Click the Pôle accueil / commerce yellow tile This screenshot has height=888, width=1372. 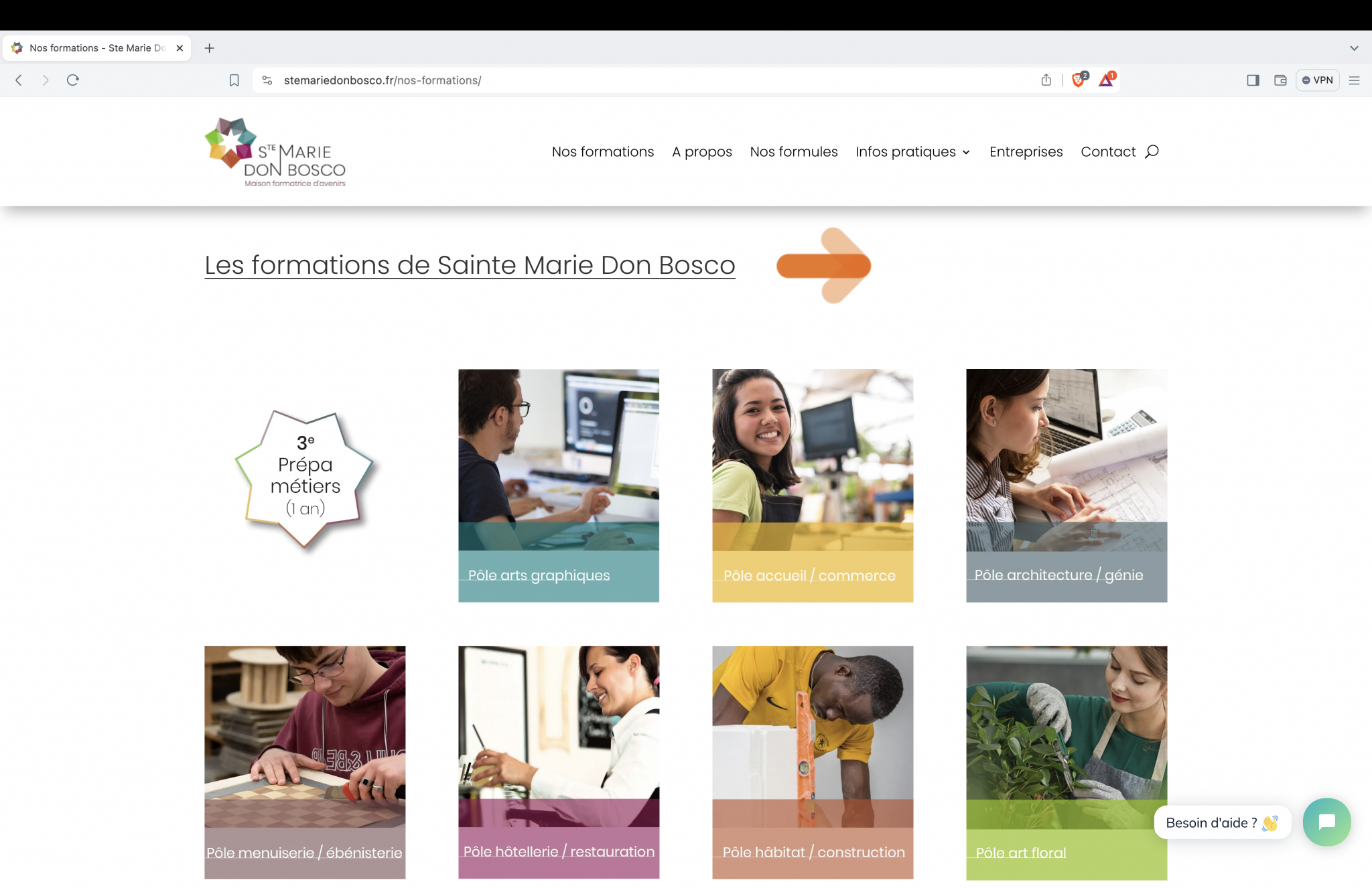[813, 486]
